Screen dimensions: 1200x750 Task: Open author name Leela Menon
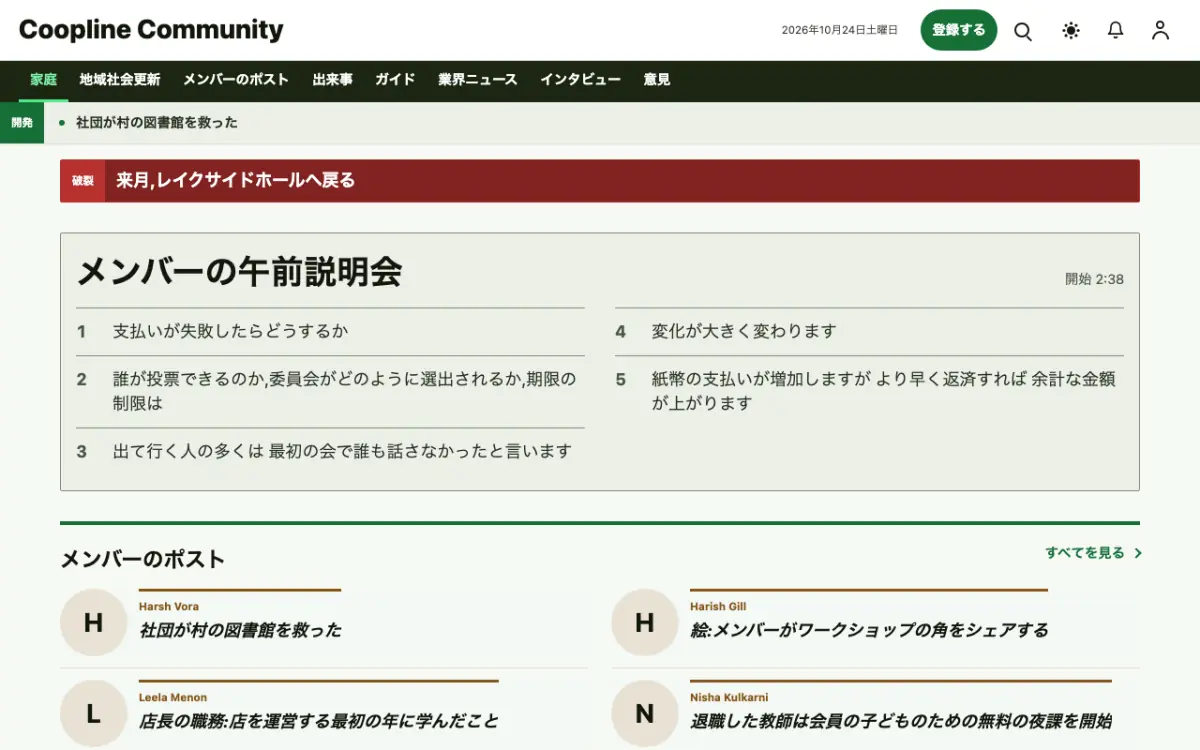173,698
